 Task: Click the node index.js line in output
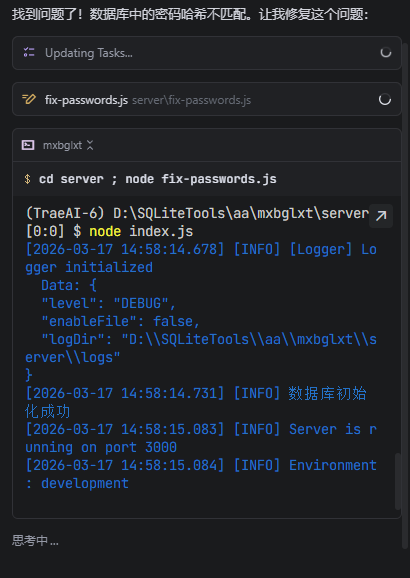109,231
